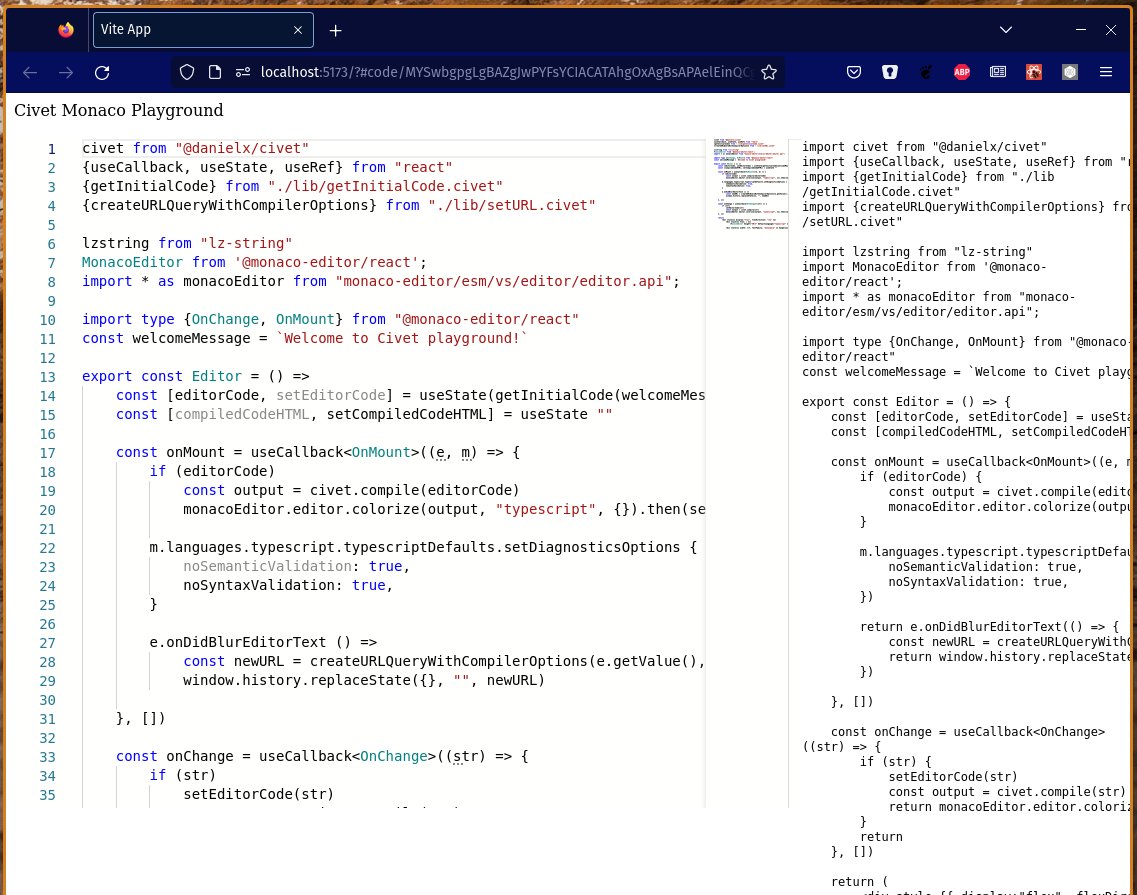Click the red paw extension icon

(1034, 72)
